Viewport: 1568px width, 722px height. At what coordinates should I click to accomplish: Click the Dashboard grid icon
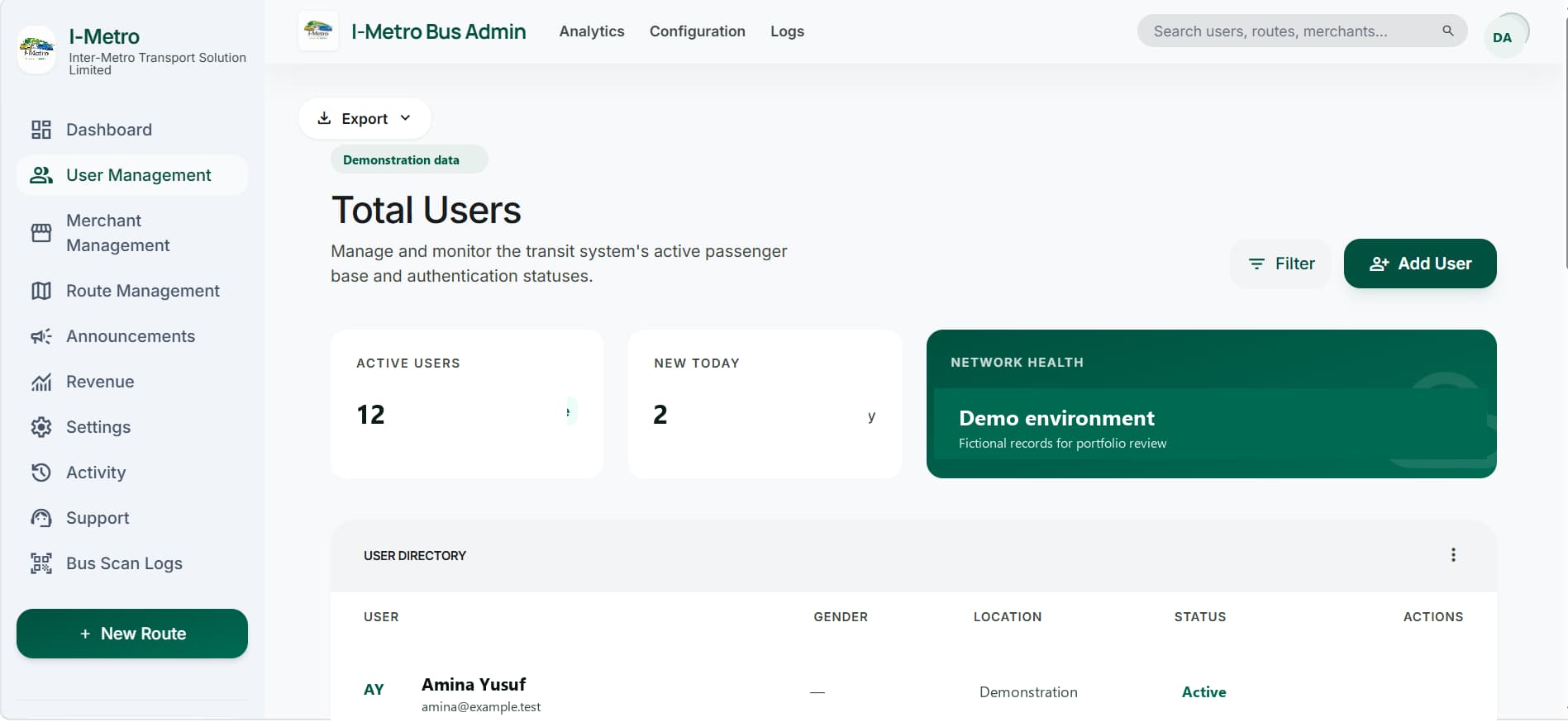pyautogui.click(x=41, y=130)
